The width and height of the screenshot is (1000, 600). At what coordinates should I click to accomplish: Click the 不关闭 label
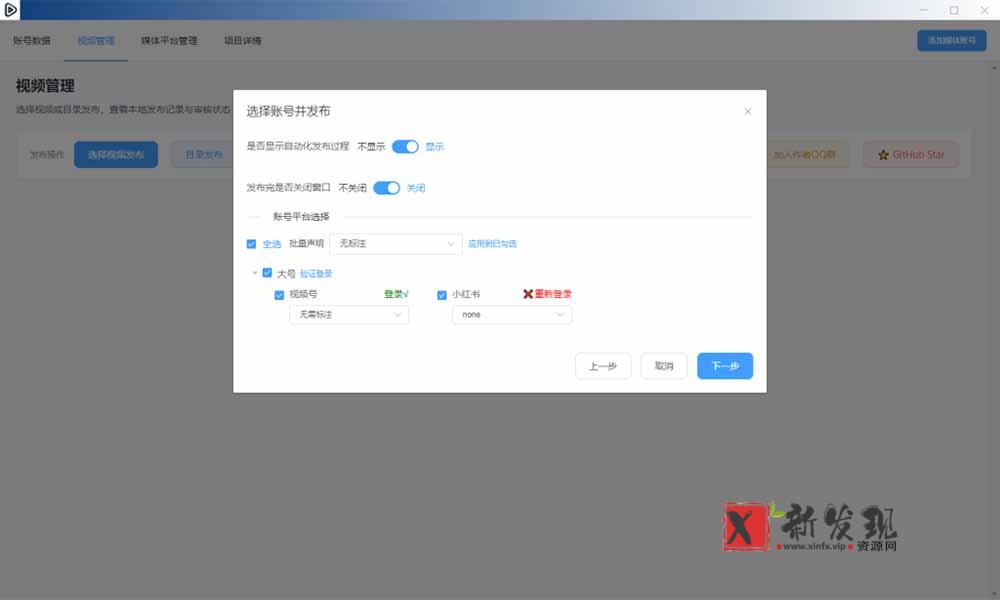pos(353,188)
